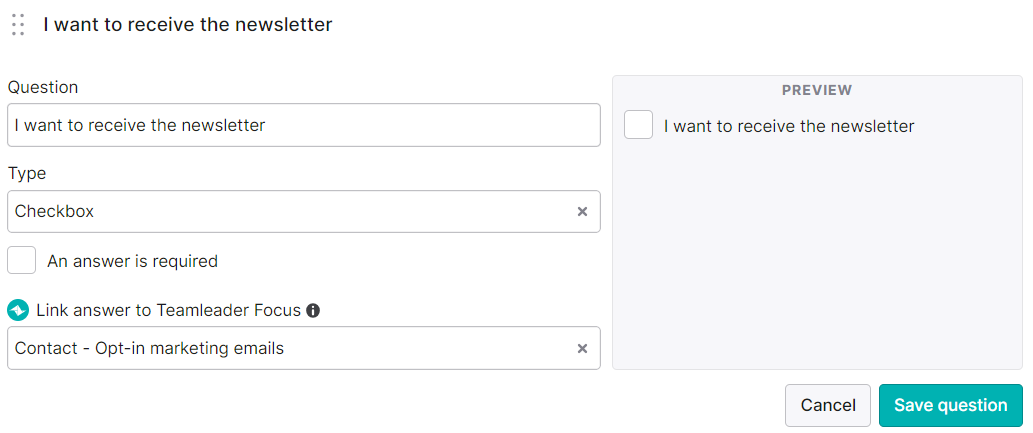This screenshot has width=1033, height=433.
Task: Click the Question field label
Action: pos(43,87)
